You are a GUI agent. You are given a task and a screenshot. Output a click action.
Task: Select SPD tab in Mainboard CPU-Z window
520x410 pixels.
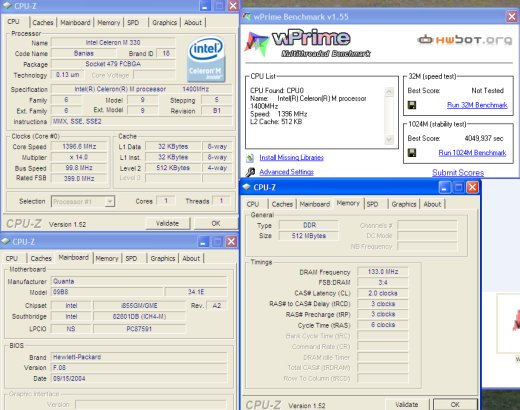click(x=131, y=258)
